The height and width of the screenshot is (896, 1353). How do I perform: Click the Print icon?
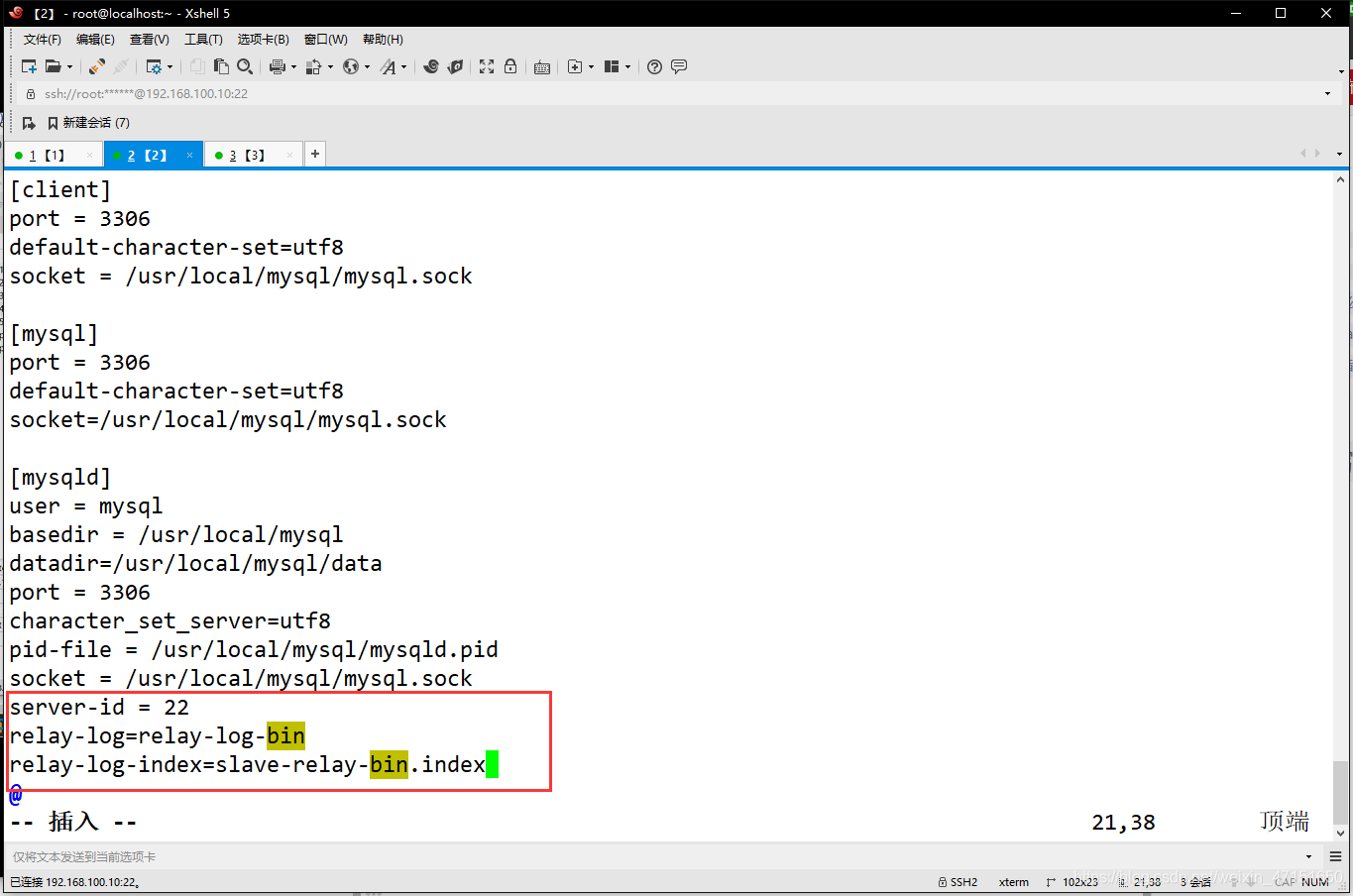click(x=278, y=66)
